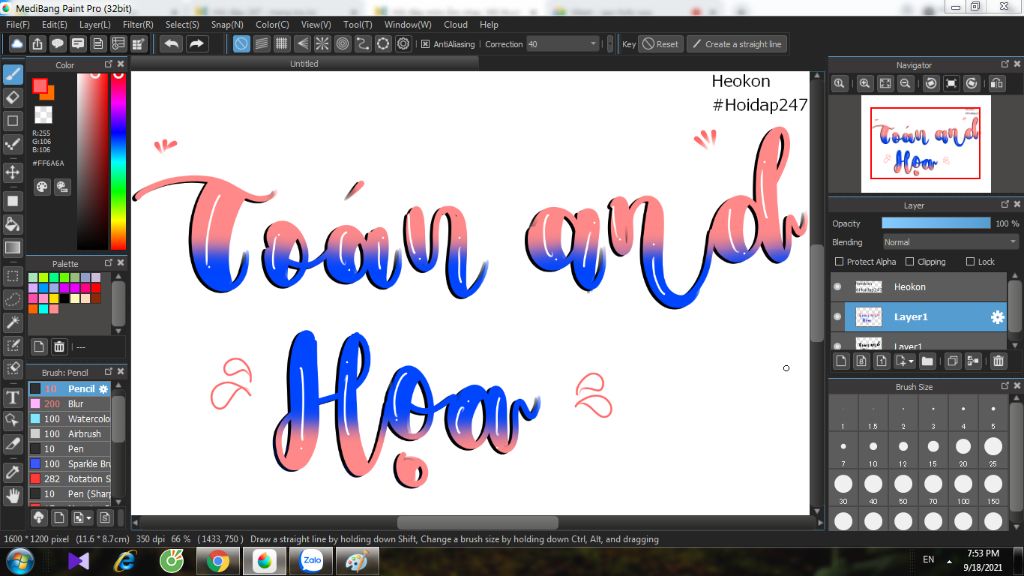Viewport: 1024px width, 576px height.
Task: Zoom out on Navigator panel
Action: click(905, 84)
